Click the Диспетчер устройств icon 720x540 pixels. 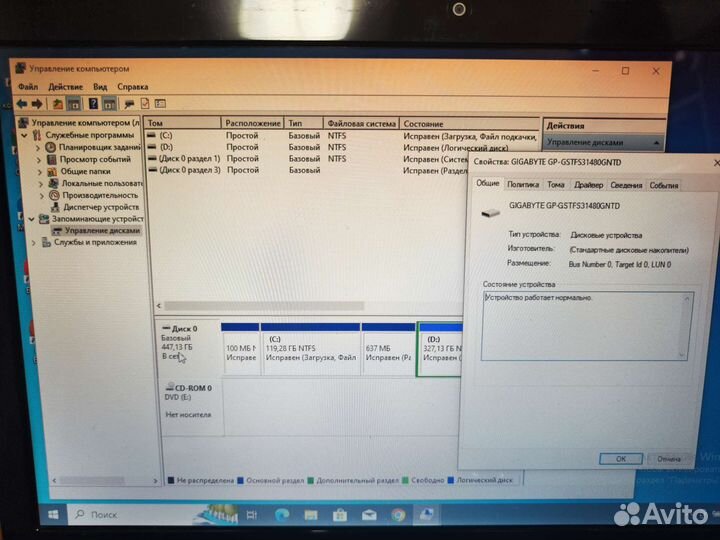click(x=55, y=207)
